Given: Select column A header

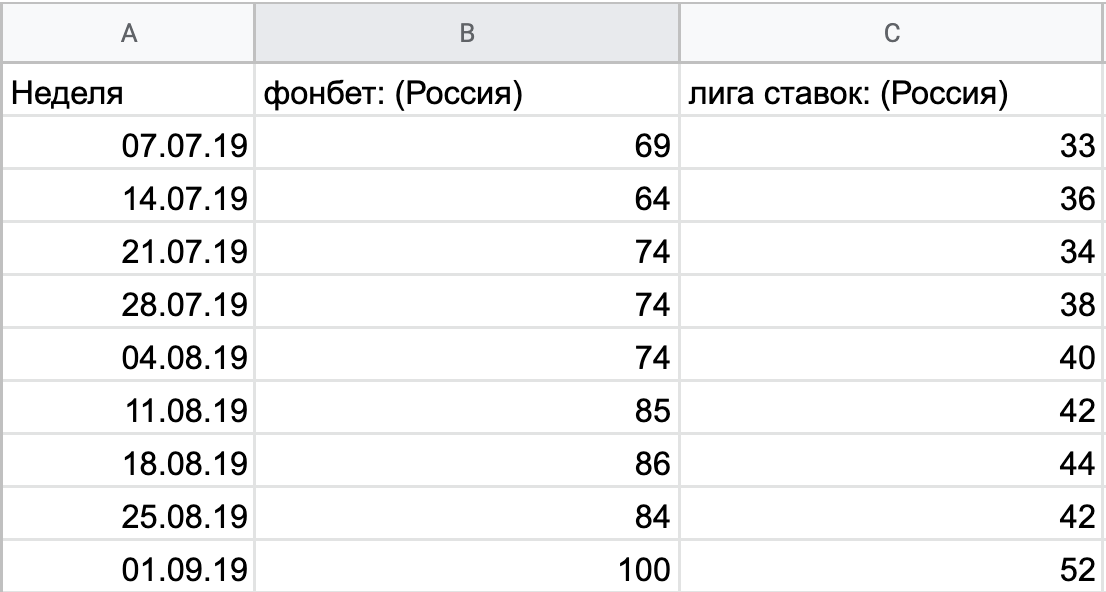Looking at the screenshot, I should [x=127, y=34].
